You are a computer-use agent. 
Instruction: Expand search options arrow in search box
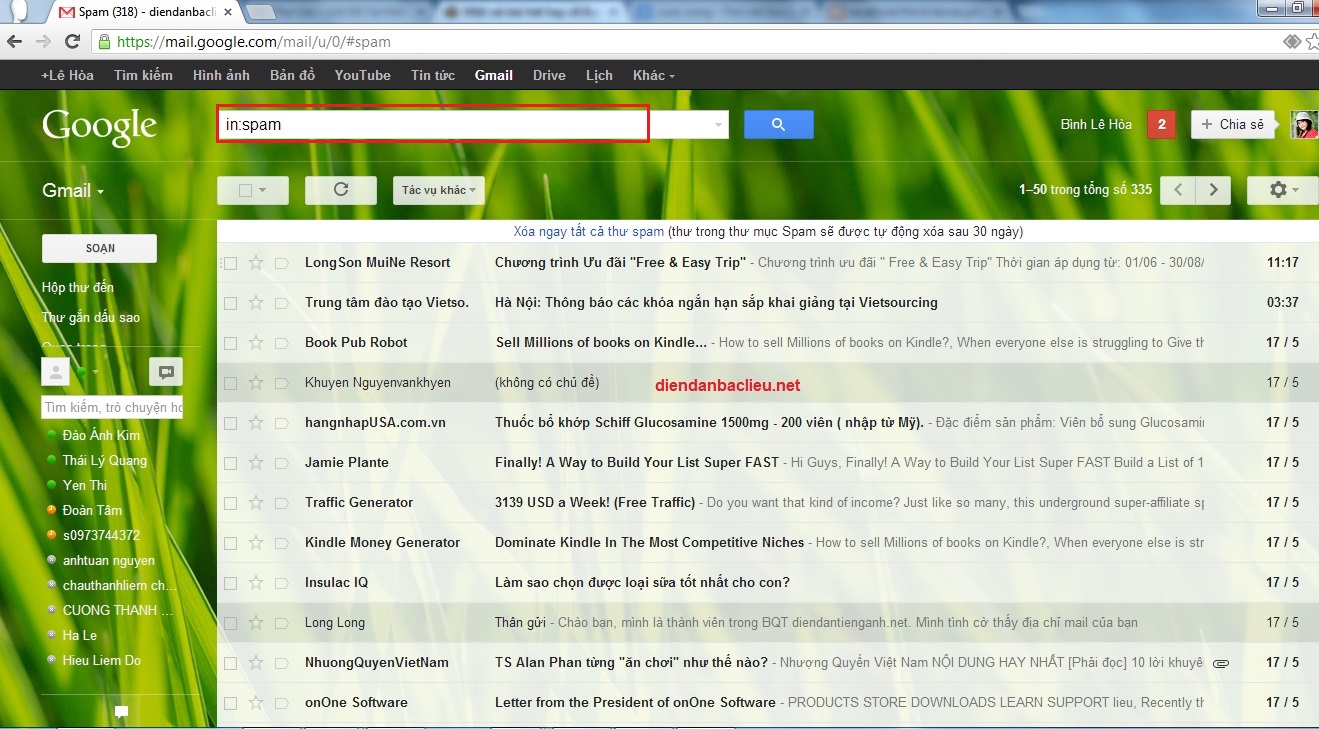717,125
